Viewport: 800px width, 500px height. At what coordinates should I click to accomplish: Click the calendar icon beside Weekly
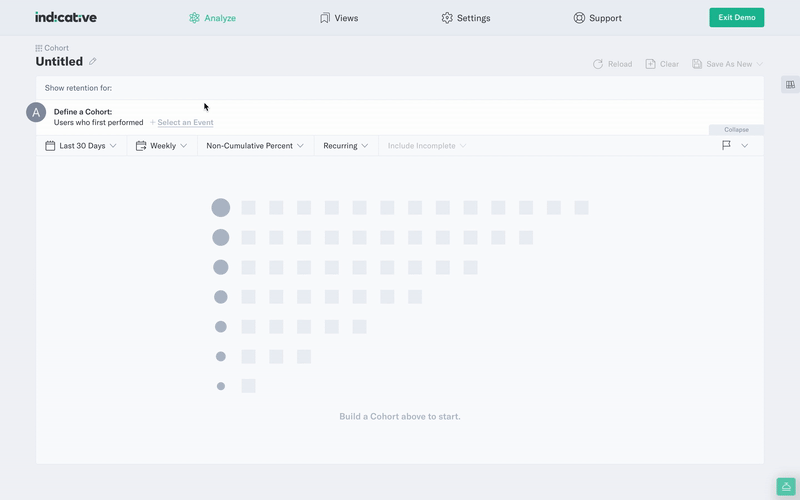tap(141, 145)
